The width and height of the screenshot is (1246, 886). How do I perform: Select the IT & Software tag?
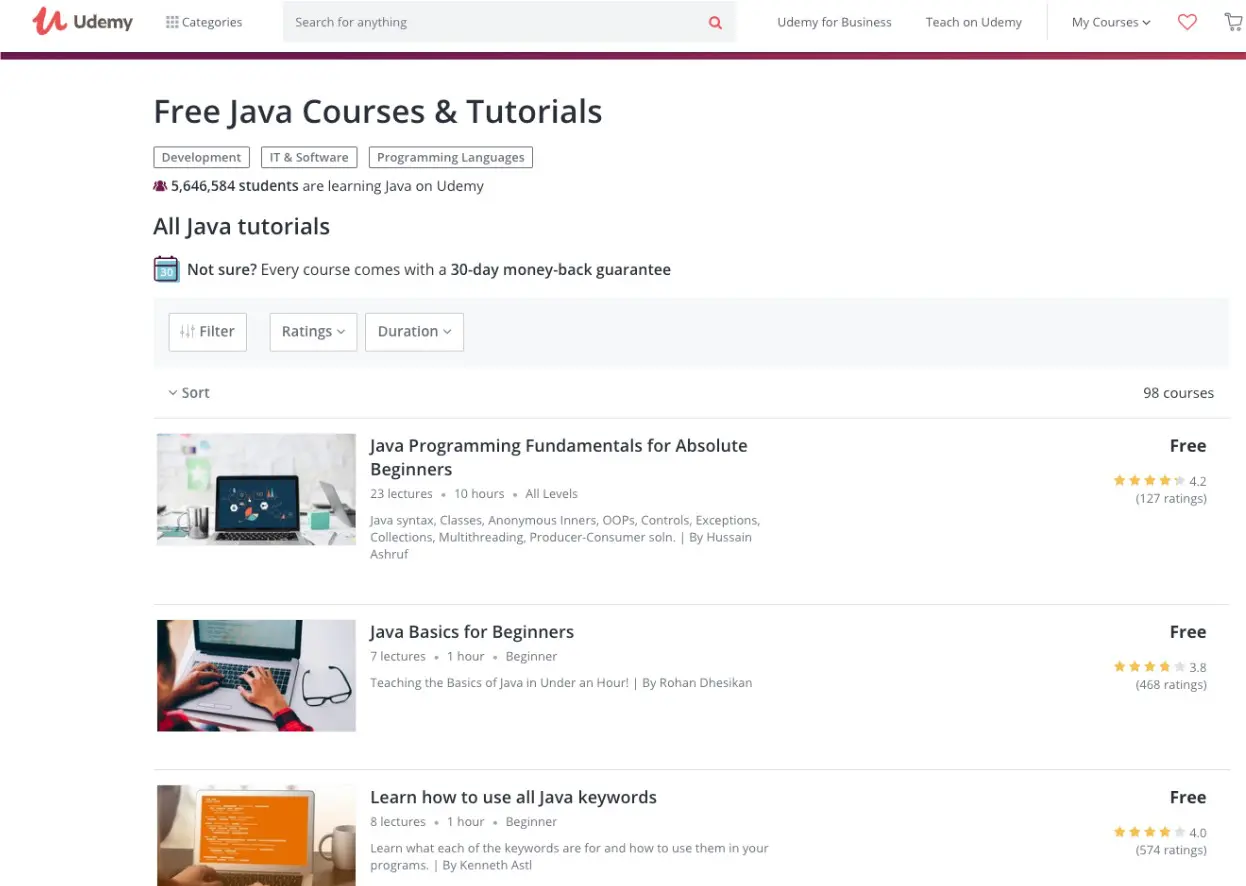[309, 157]
